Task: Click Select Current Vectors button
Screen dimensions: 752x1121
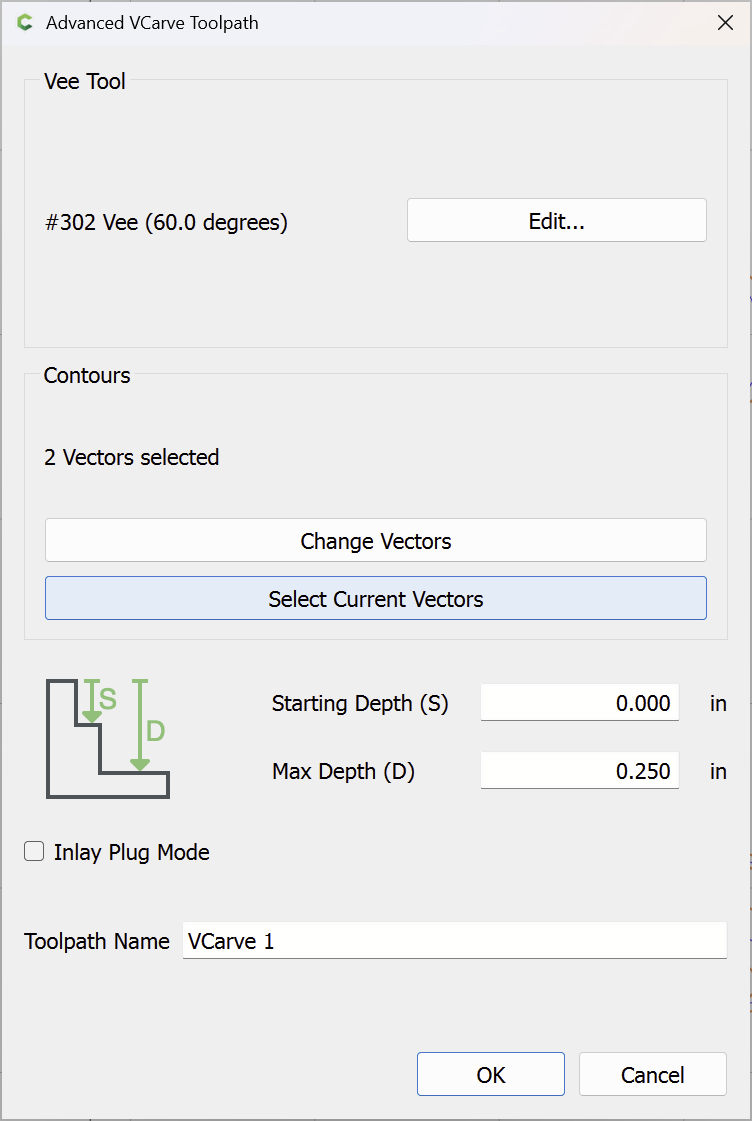Action: [376, 598]
